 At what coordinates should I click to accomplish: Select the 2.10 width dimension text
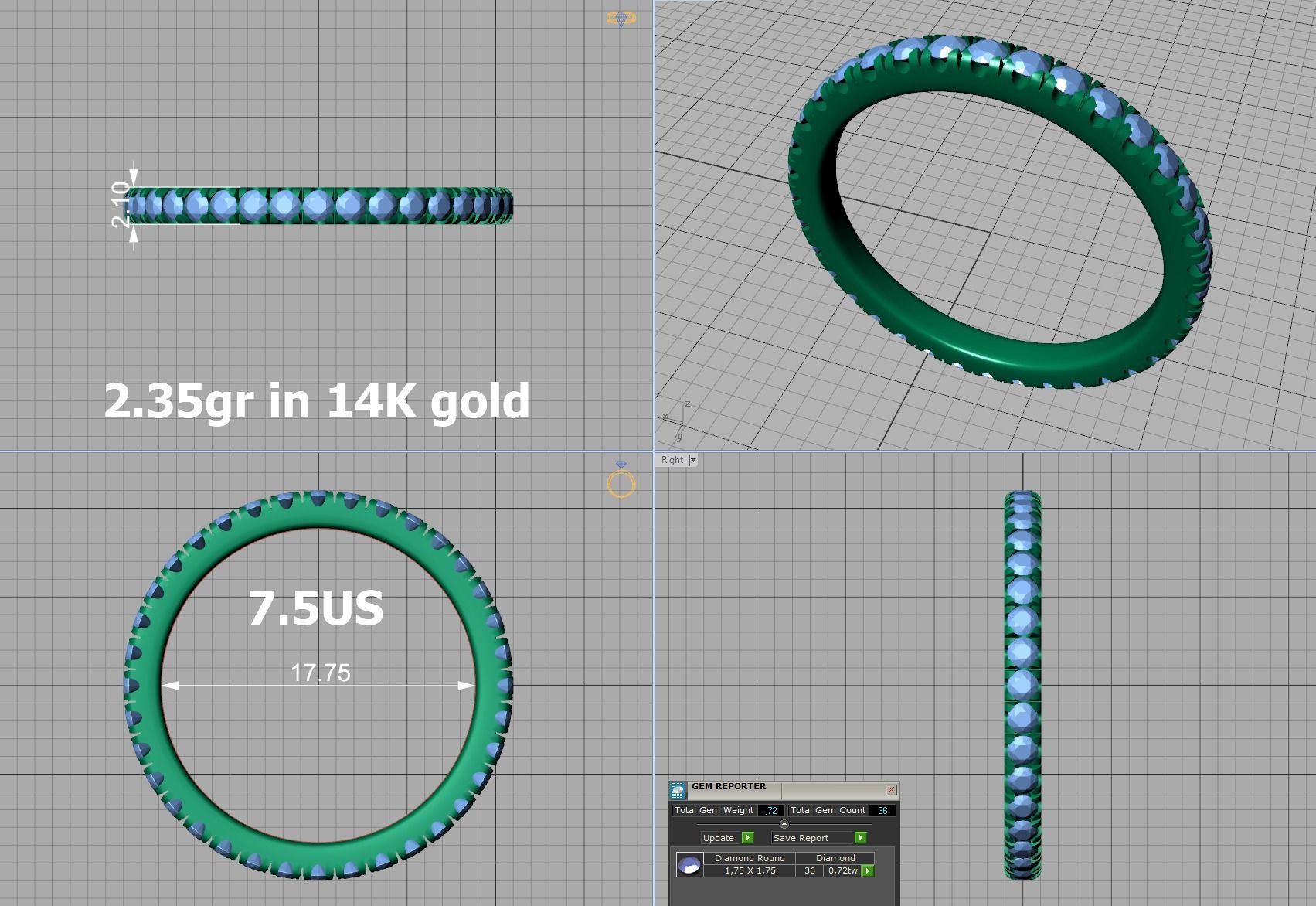pos(121,205)
